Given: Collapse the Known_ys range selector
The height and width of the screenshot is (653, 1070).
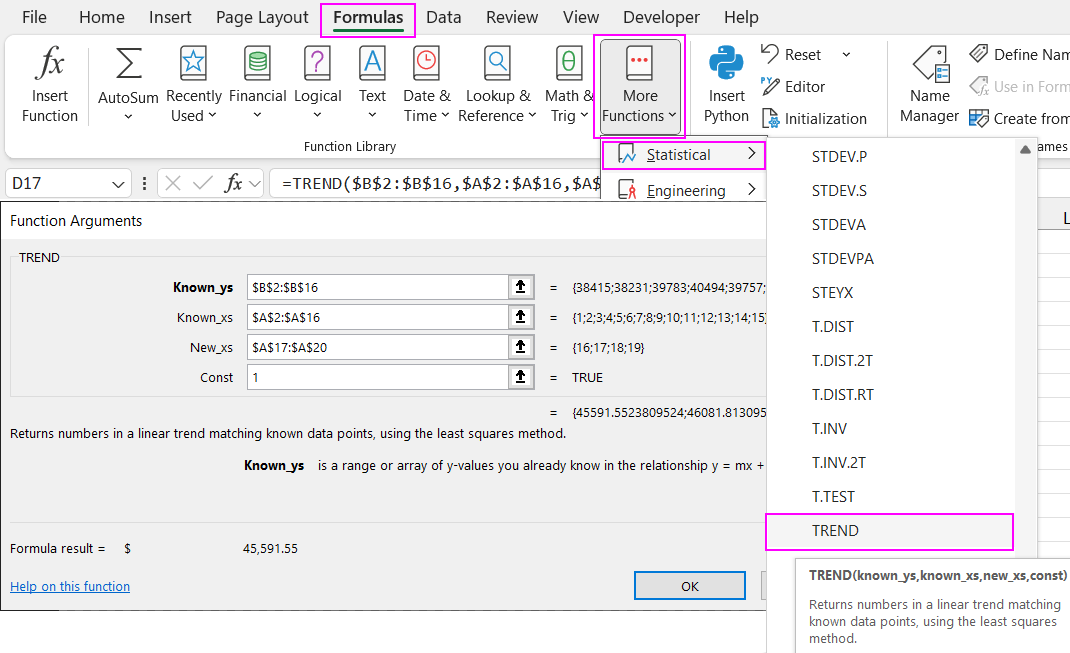Looking at the screenshot, I should coord(520,288).
